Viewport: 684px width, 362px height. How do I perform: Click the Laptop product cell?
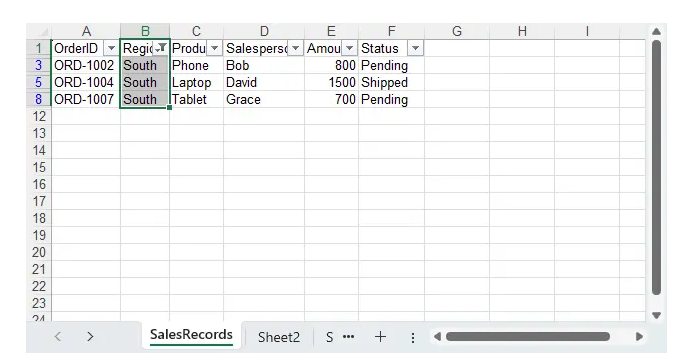tap(196, 82)
